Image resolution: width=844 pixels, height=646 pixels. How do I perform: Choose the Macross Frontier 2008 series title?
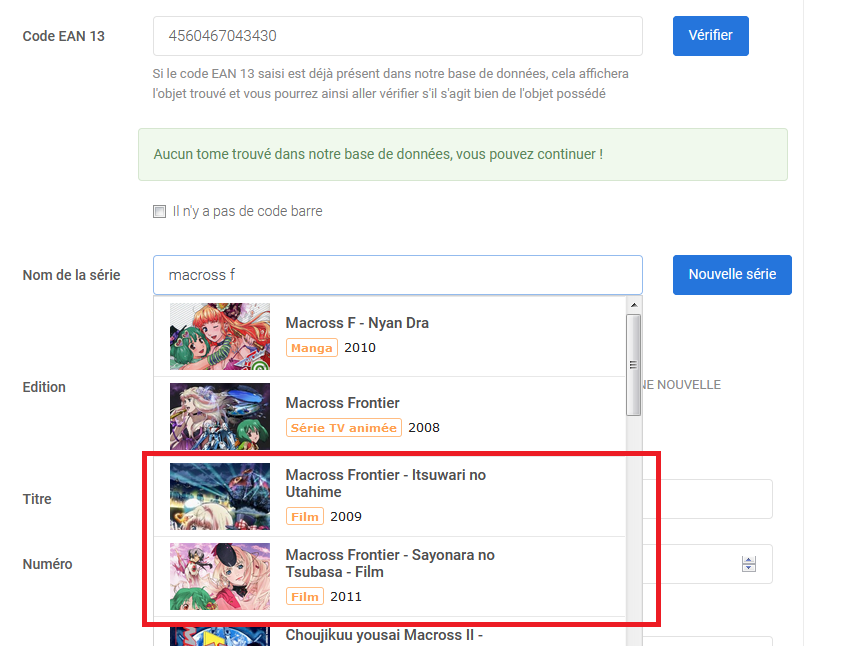[342, 403]
